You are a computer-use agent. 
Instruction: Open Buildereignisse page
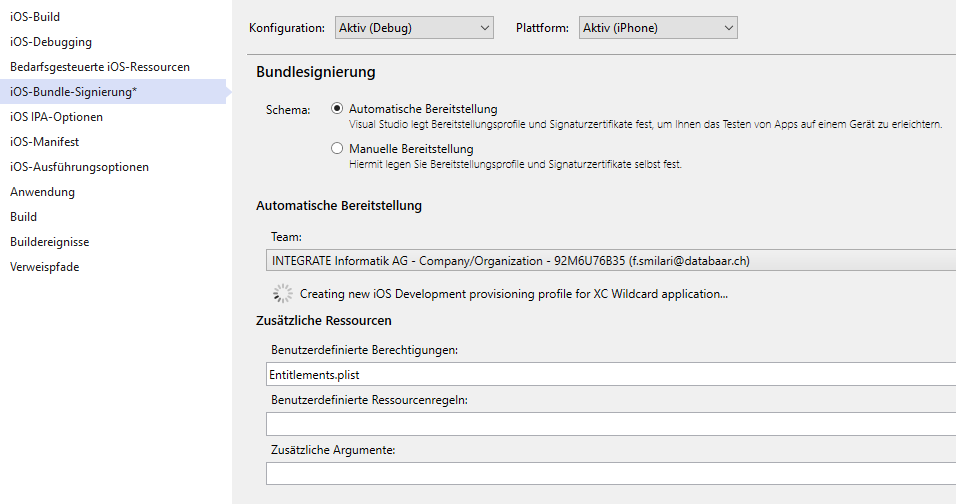(50, 242)
